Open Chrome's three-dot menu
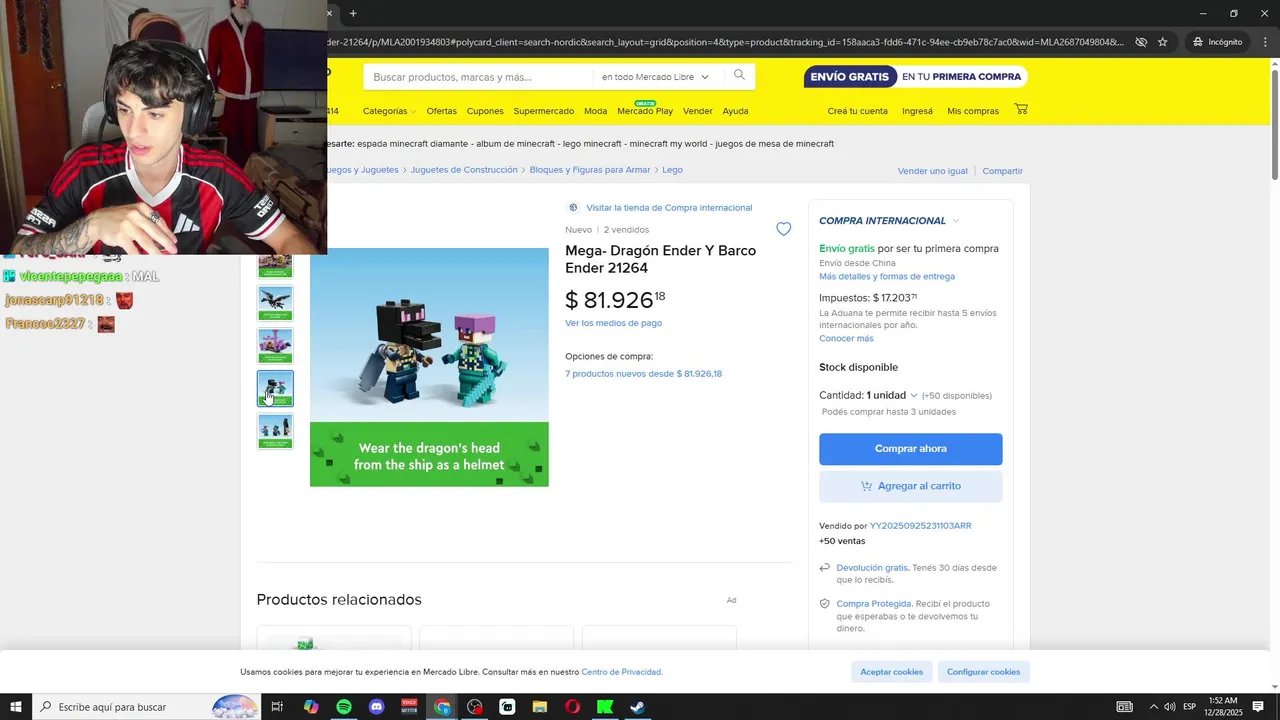 (x=1263, y=42)
